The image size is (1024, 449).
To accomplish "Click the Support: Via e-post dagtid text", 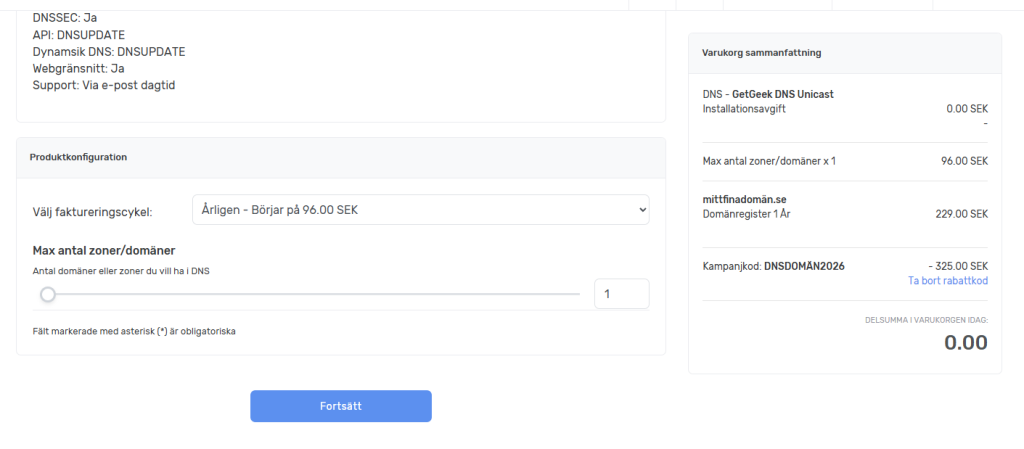I will (x=111, y=85).
